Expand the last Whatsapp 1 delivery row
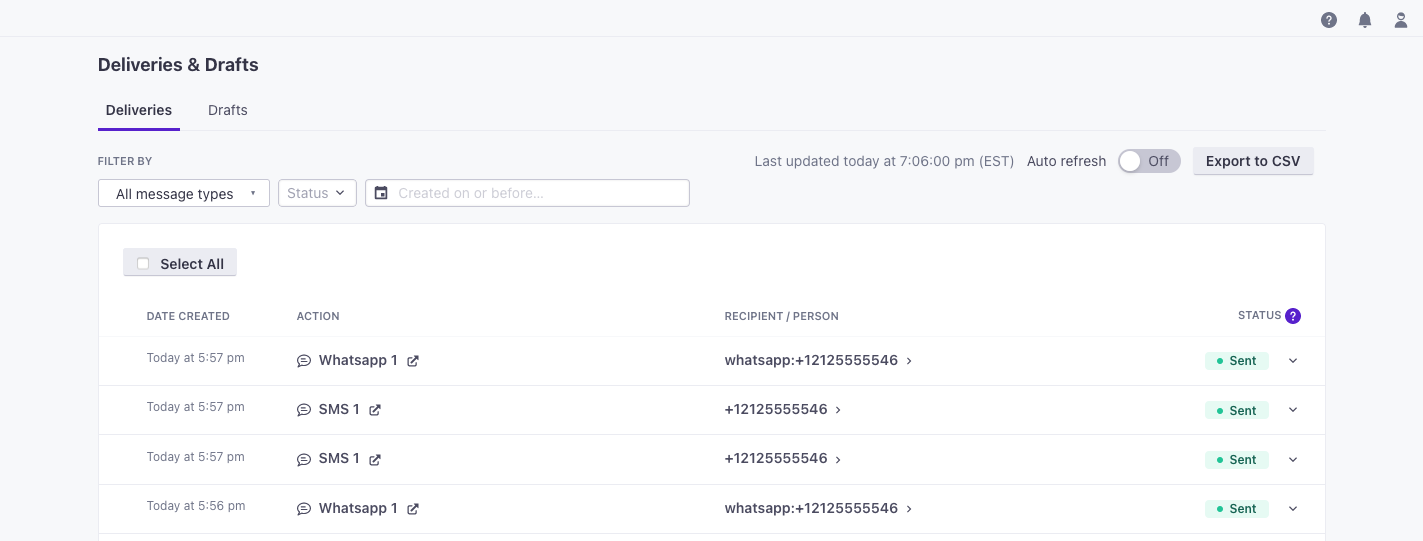 1293,509
